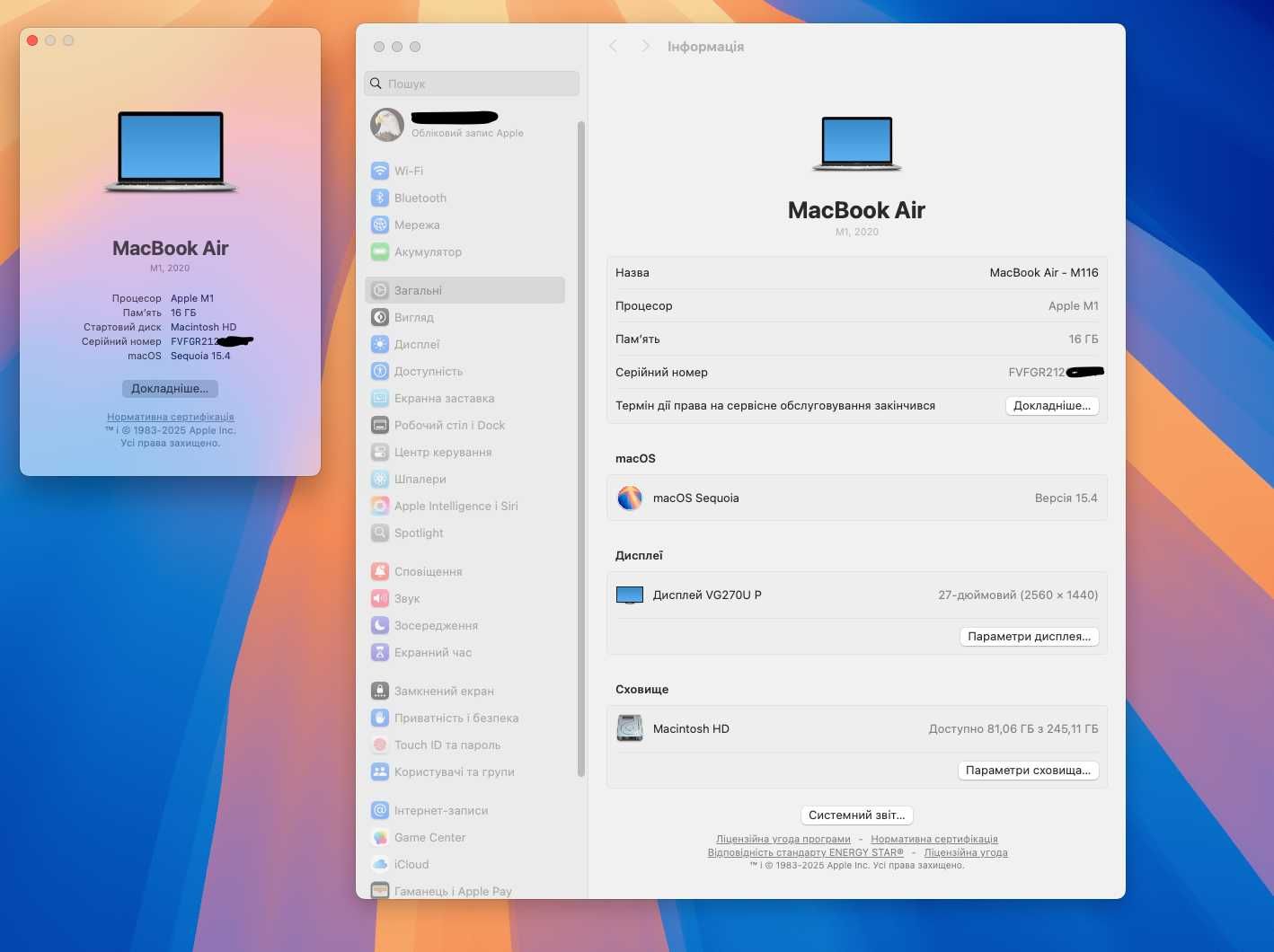This screenshot has height=952, width=1274.
Task: Open Шпалери wallpaper icon
Action: pyautogui.click(x=380, y=479)
